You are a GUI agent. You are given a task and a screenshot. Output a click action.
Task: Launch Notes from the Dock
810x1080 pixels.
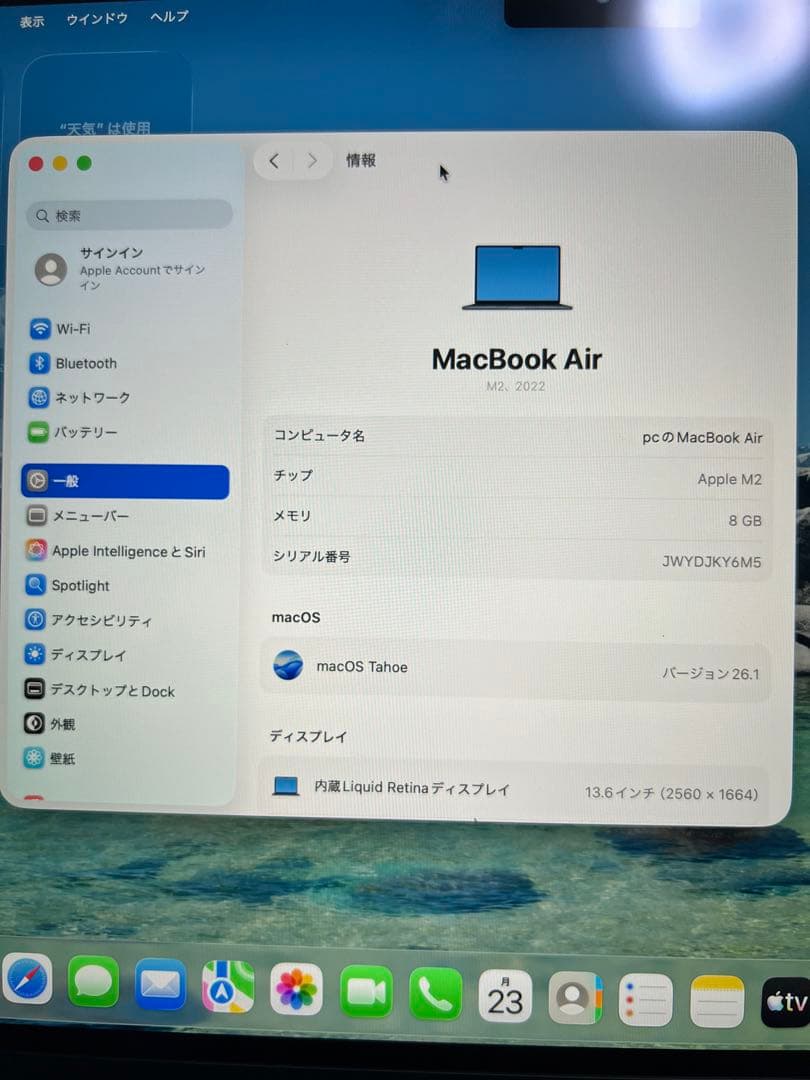717,1002
